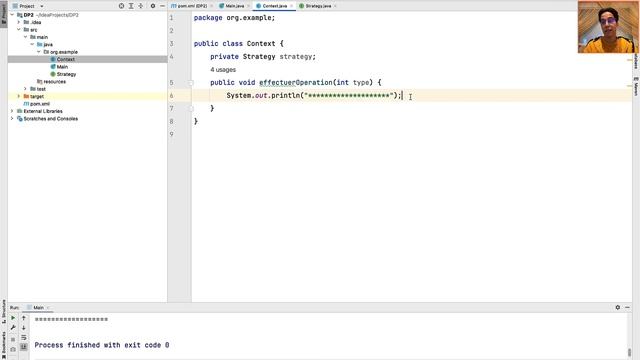Viewport: 640px width, 360px height.
Task: Click 'public class Context' declaration
Action: [x=234, y=44]
